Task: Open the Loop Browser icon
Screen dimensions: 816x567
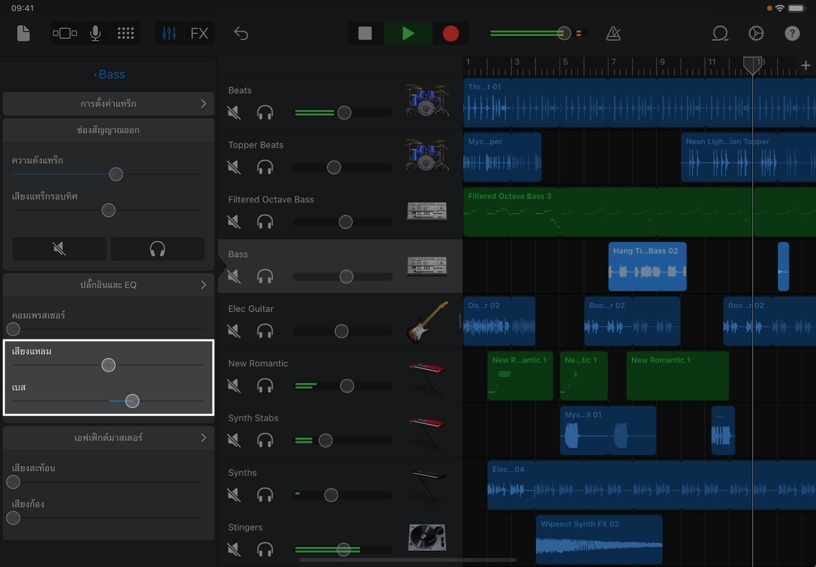Action: point(719,33)
